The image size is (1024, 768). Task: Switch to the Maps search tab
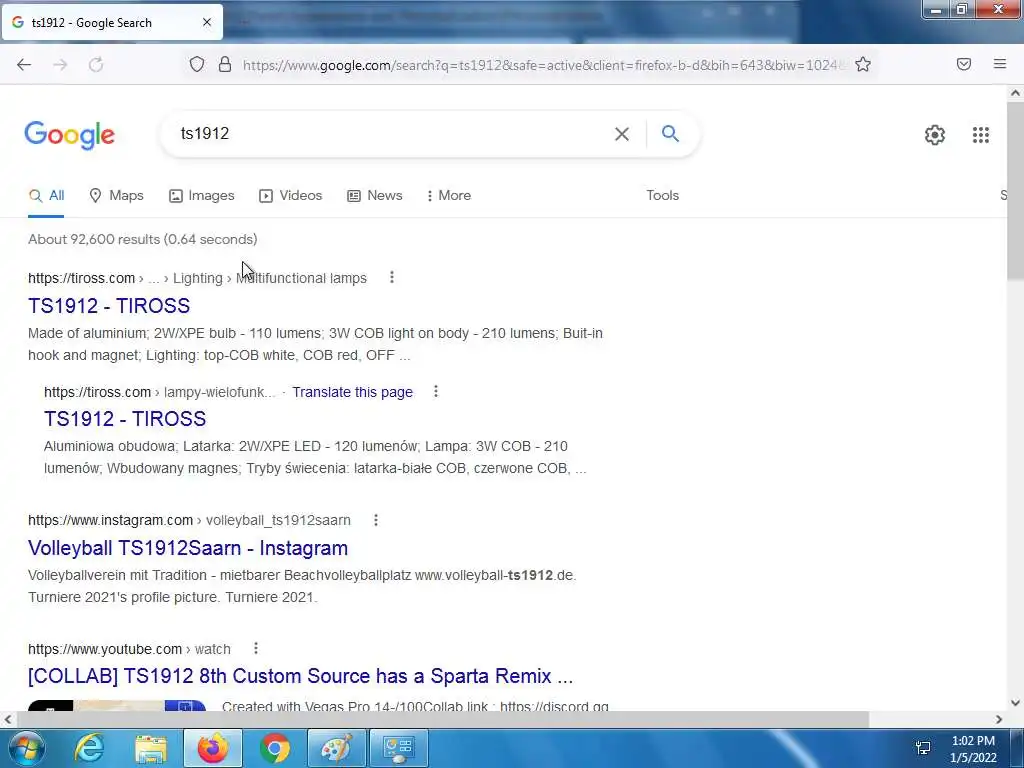click(116, 196)
